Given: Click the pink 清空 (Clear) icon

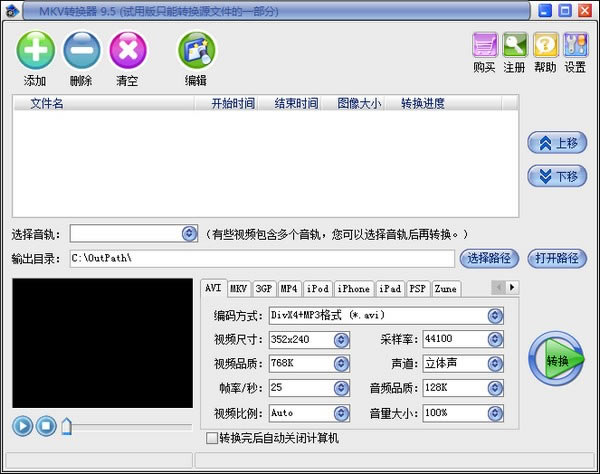Looking at the screenshot, I should [x=127, y=50].
